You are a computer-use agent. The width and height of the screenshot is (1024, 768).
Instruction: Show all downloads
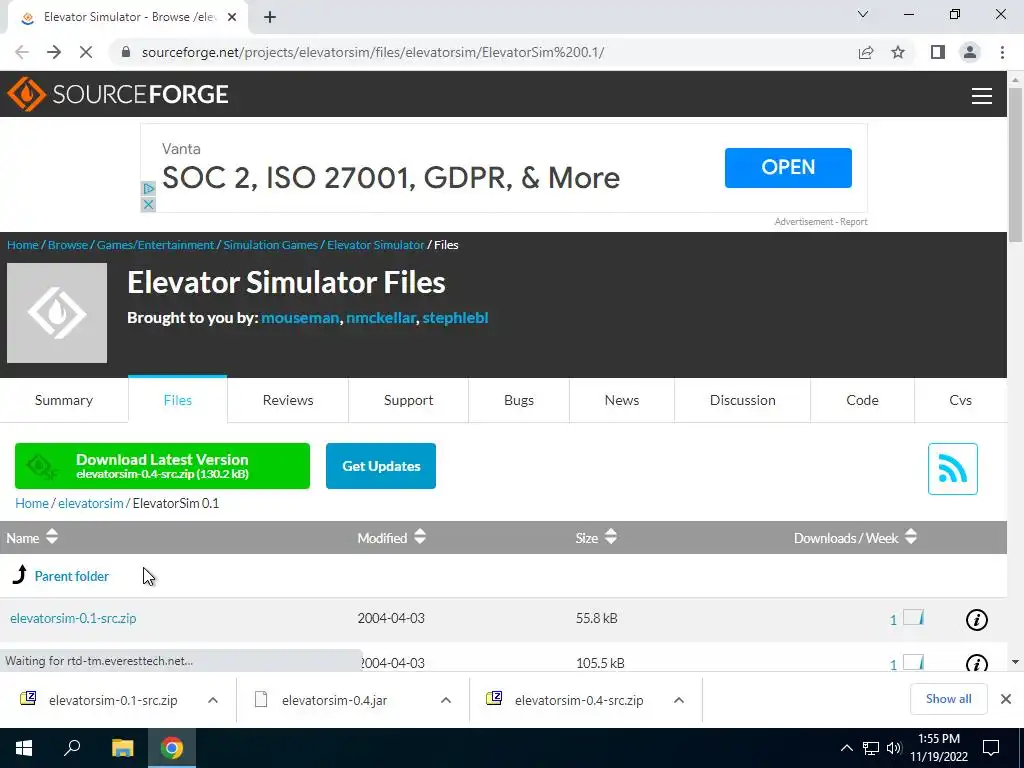[x=948, y=699]
